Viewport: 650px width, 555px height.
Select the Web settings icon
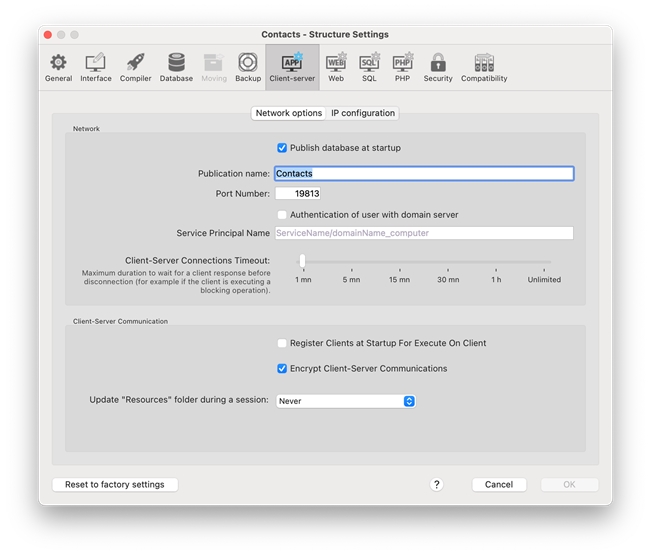tap(336, 63)
